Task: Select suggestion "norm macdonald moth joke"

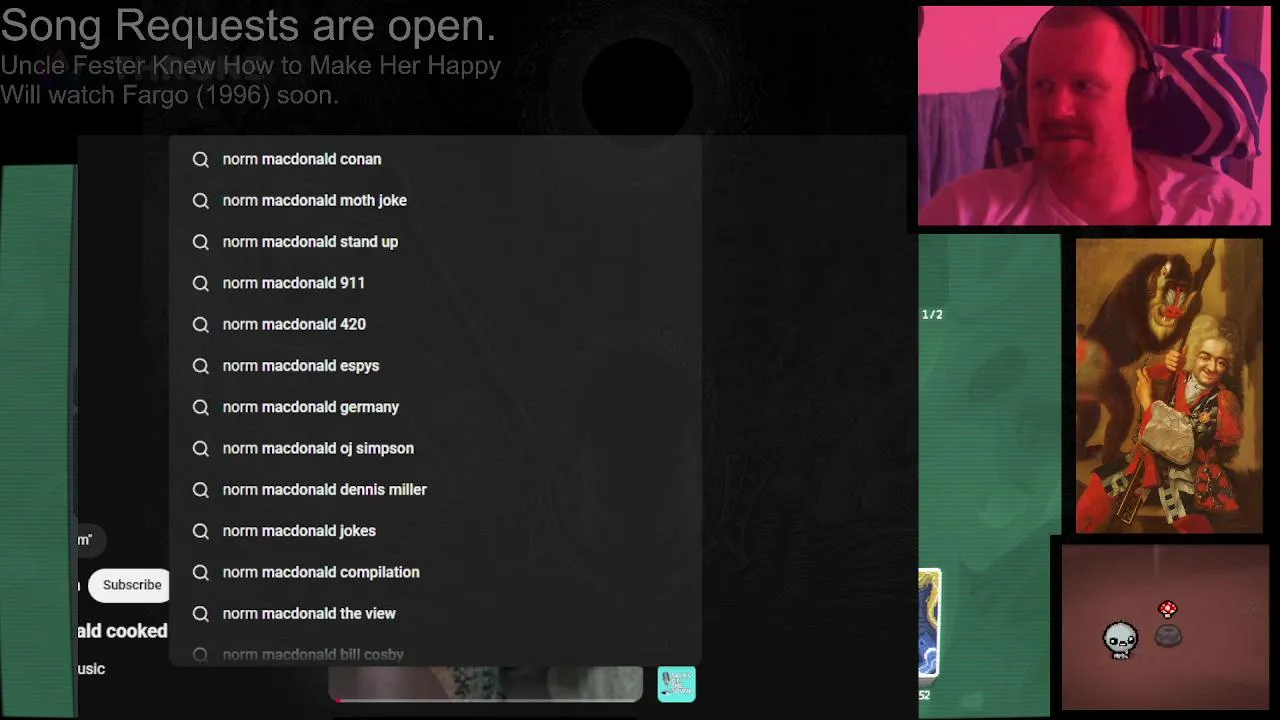Action: coord(435,200)
